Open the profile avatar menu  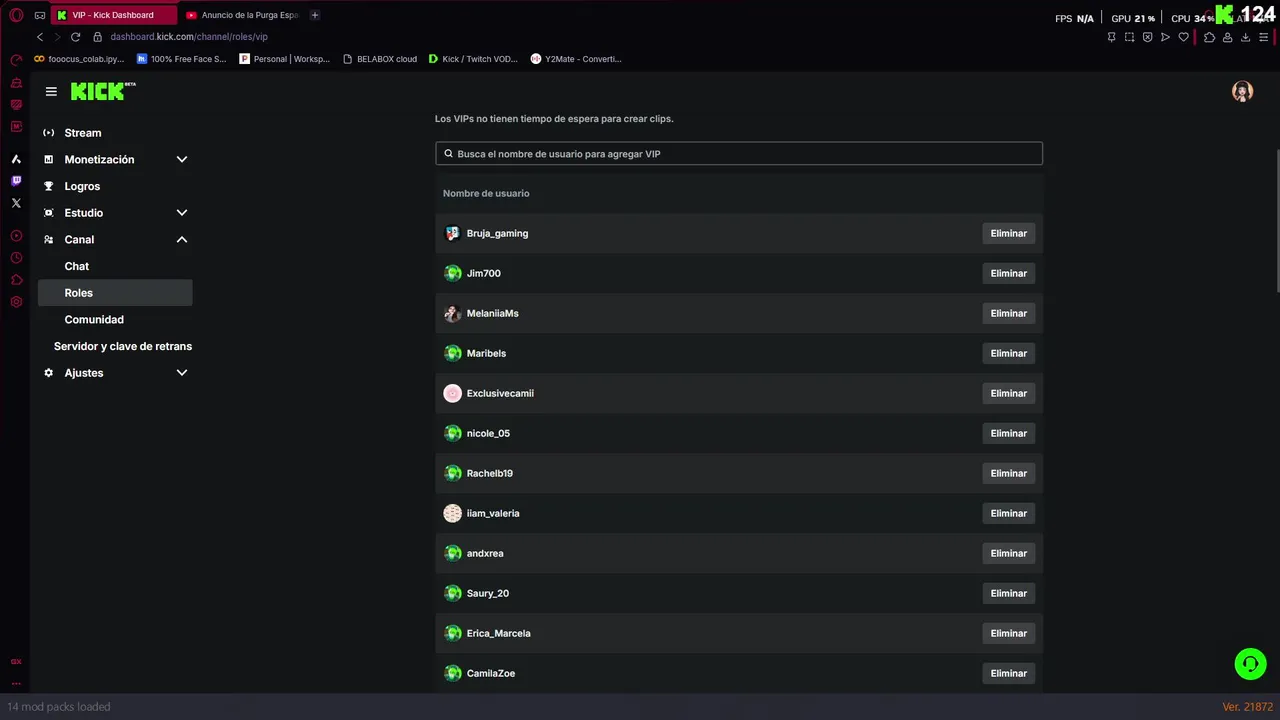click(x=1242, y=91)
